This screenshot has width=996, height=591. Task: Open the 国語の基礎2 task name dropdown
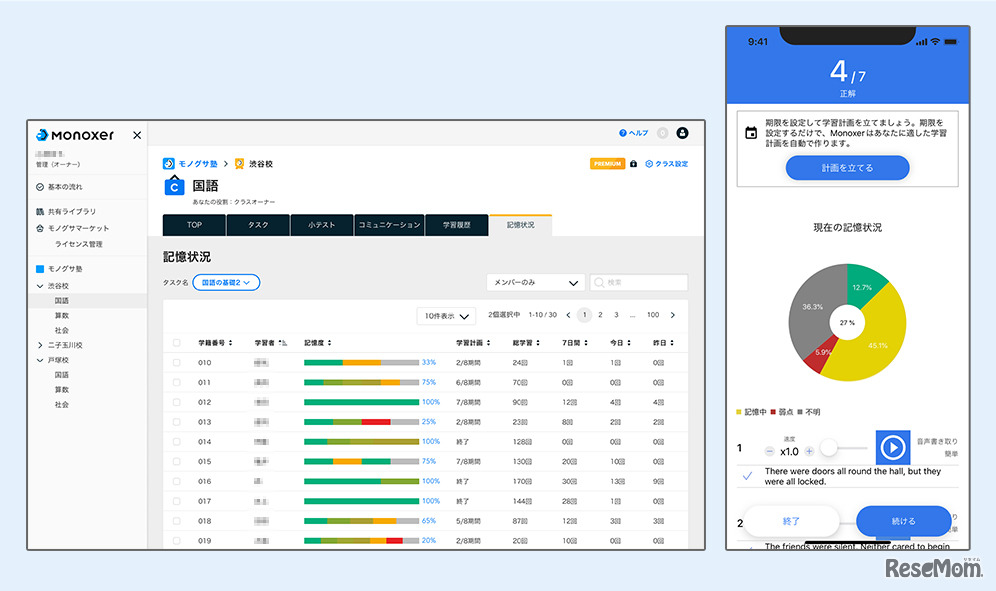click(226, 283)
